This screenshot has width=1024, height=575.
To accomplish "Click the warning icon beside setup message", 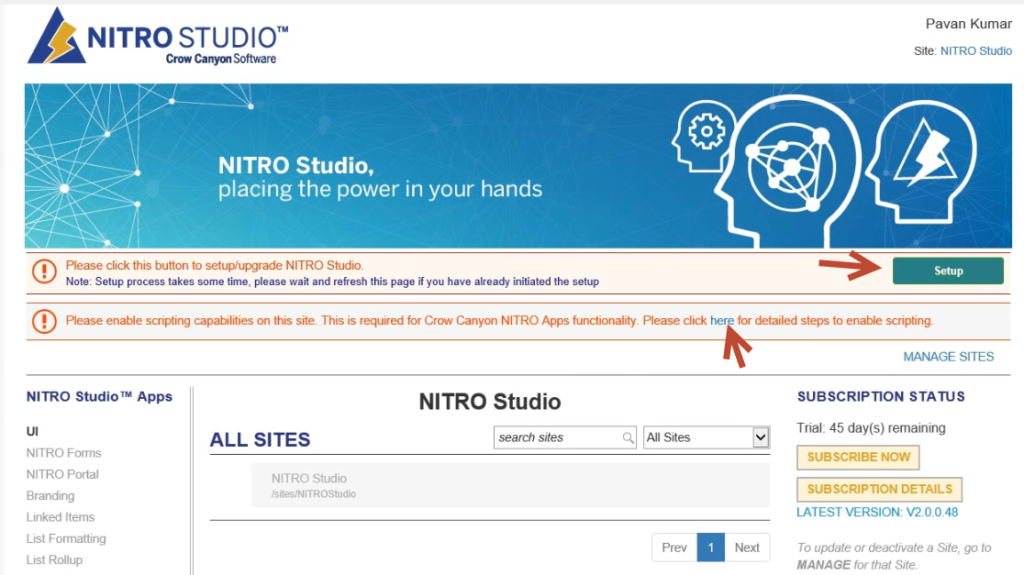I will coord(44,271).
